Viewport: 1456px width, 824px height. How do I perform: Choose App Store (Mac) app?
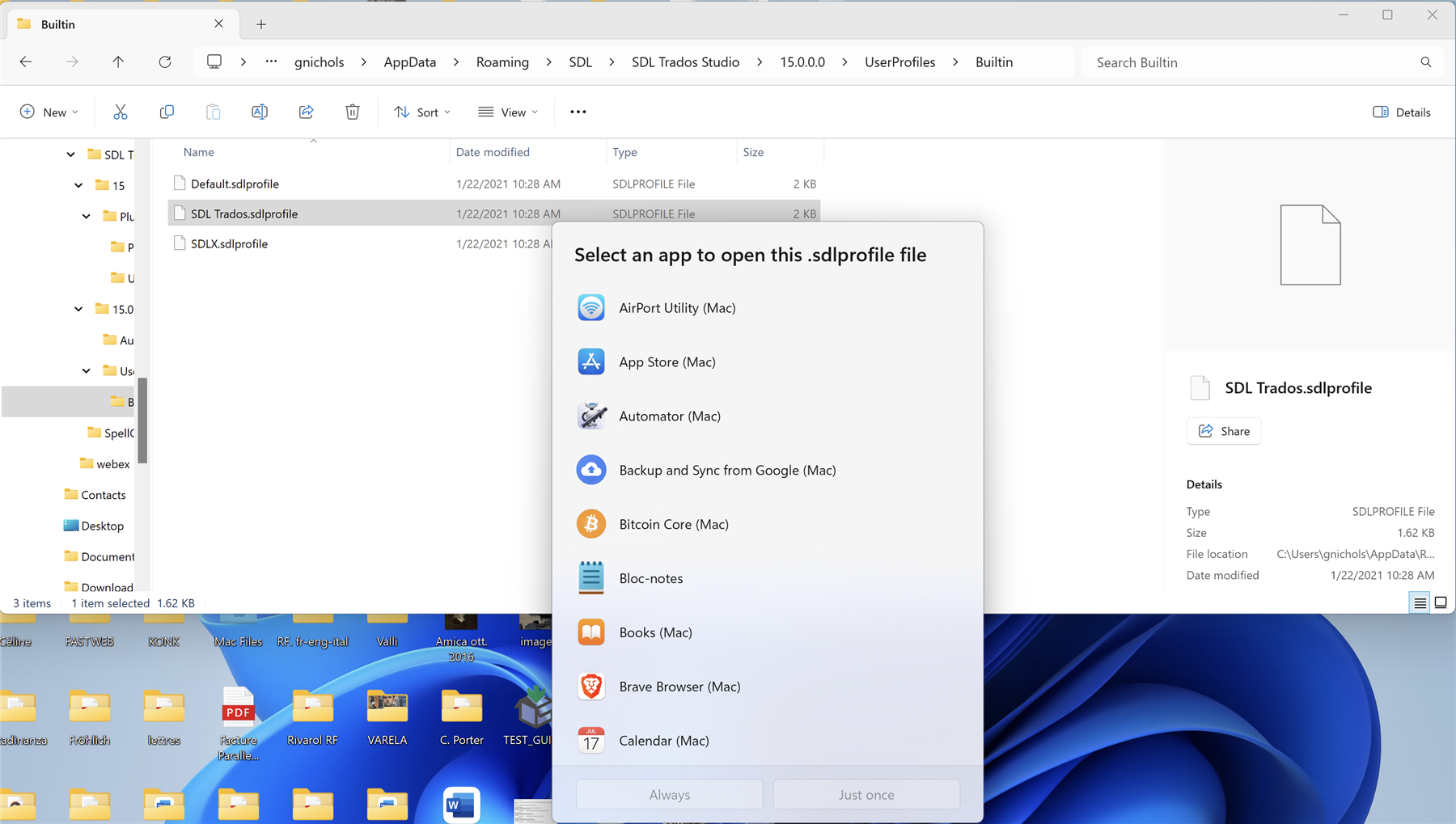coord(768,362)
